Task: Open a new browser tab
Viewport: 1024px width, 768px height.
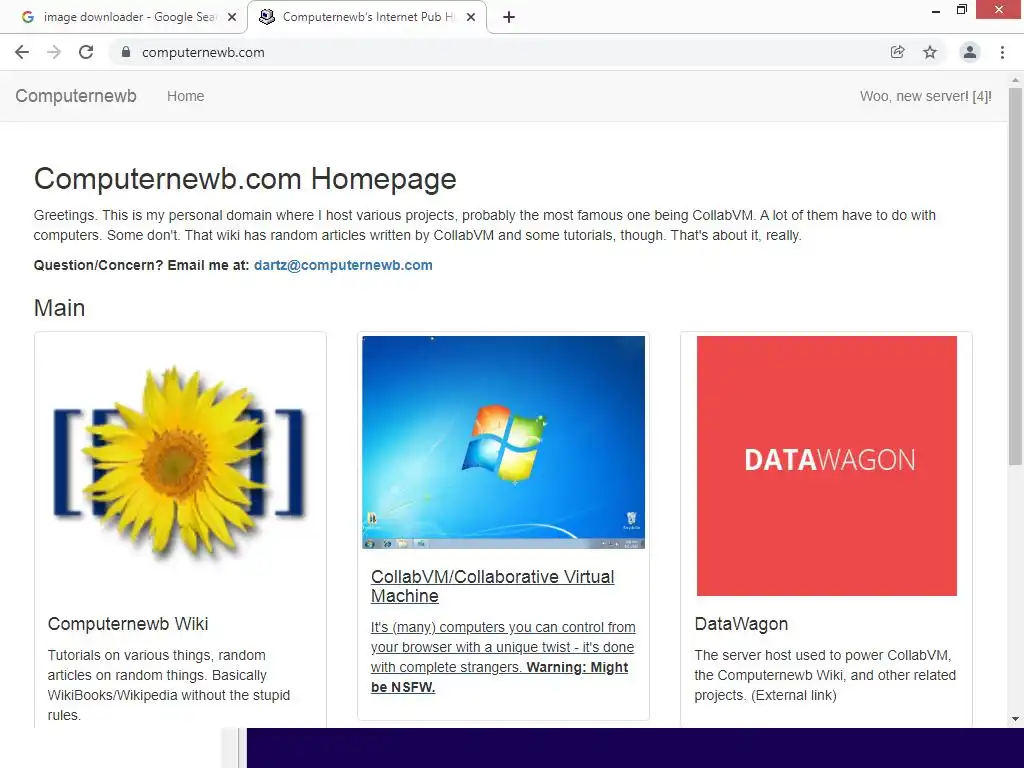Action: coord(509,17)
